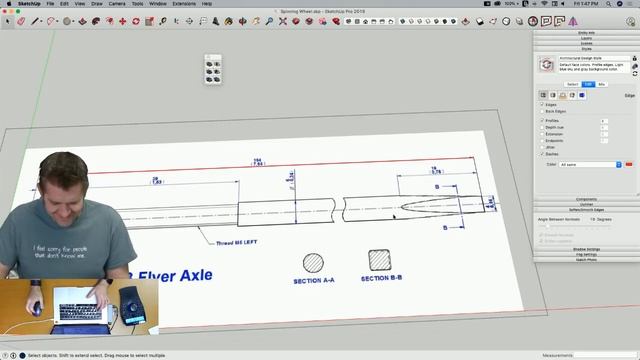Toggle the Profiles checkbox

[542, 121]
